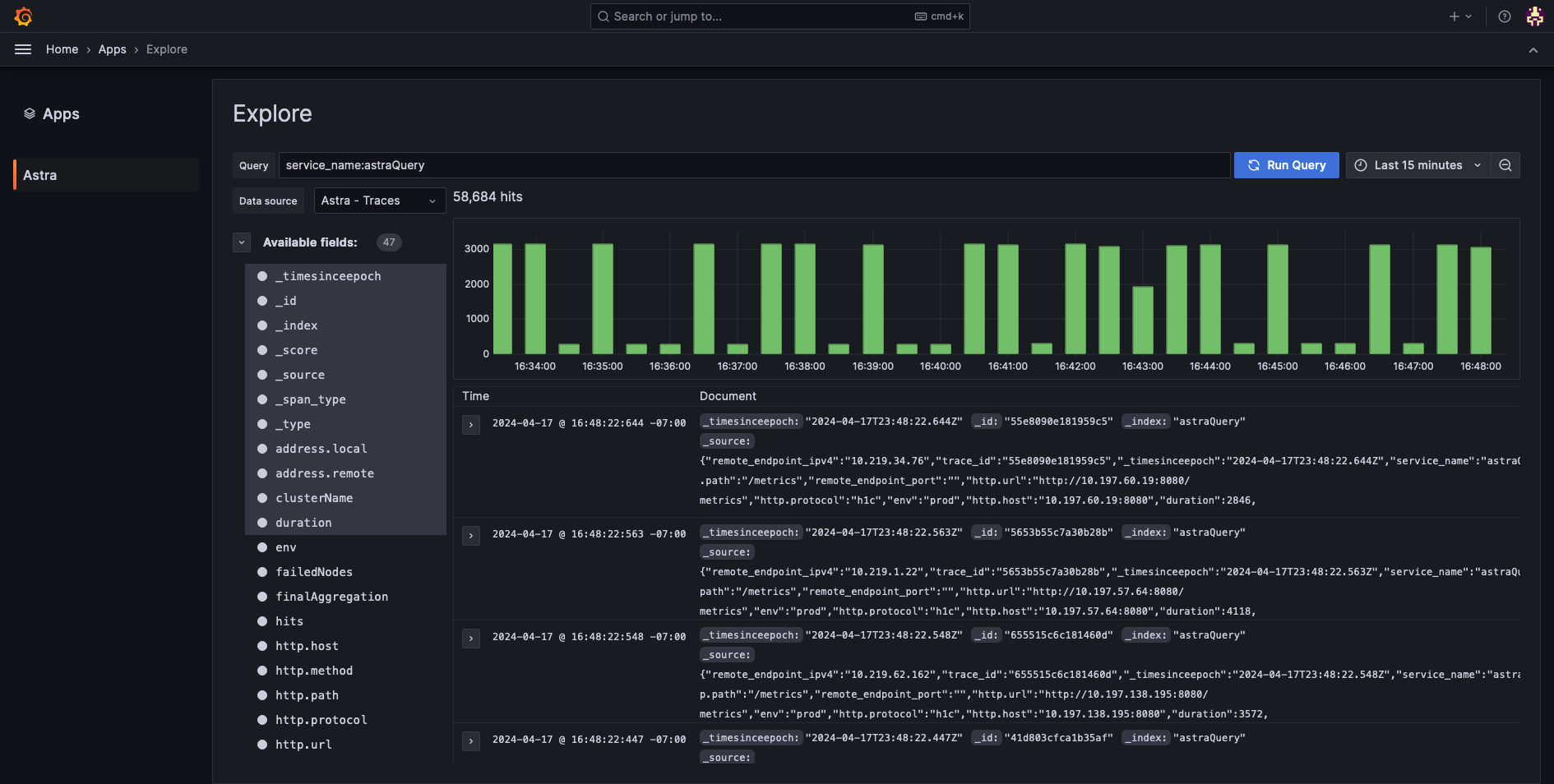This screenshot has width=1554, height=784.
Task: Toggle the finalAggregation field
Action: [x=345, y=597]
